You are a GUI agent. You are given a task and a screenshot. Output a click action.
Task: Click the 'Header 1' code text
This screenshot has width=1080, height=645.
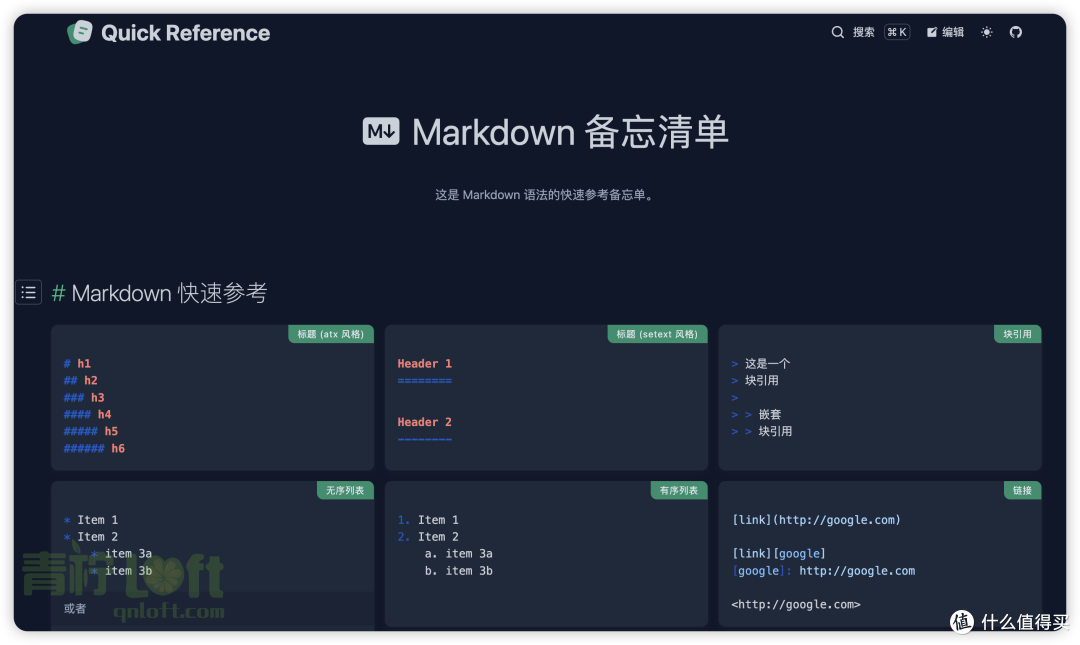[x=424, y=364]
